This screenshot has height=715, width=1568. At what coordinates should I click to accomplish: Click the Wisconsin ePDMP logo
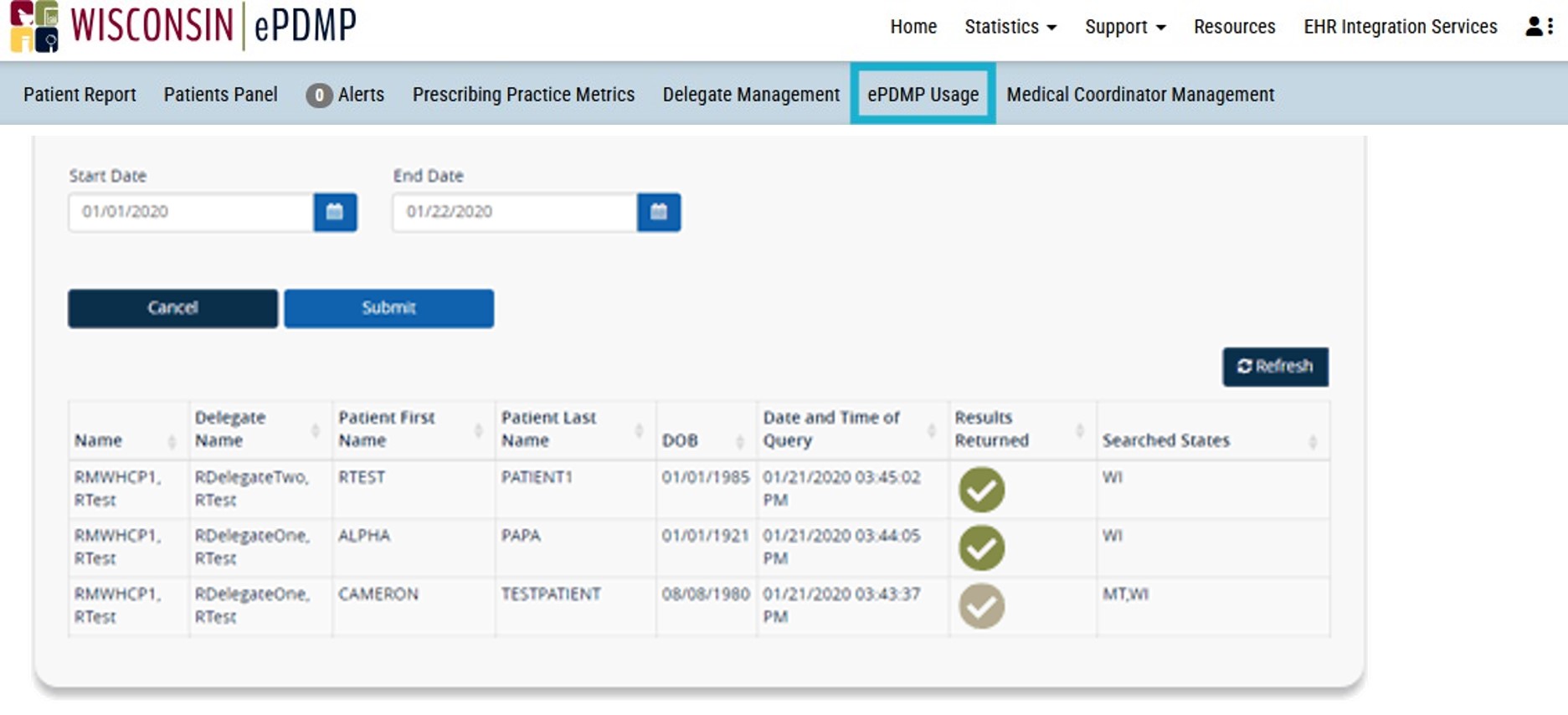tap(183, 27)
